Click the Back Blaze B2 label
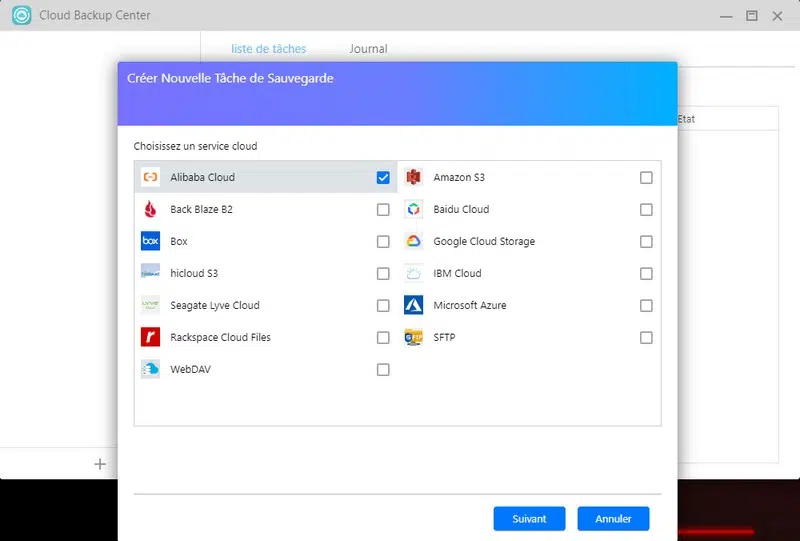The width and height of the screenshot is (800, 541). click(x=202, y=209)
